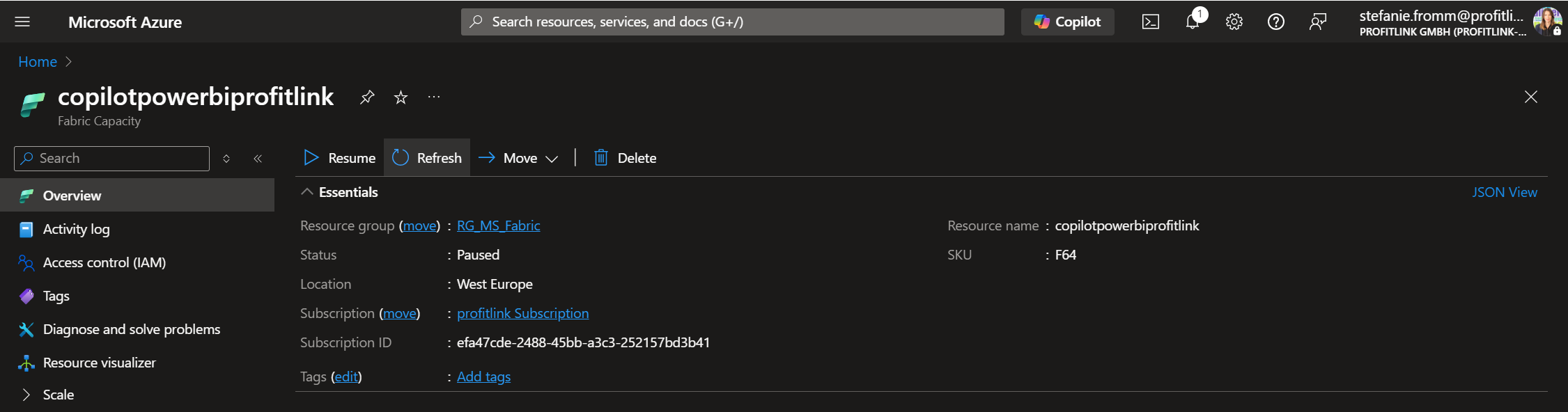This screenshot has height=412, width=1568.
Task: Click the Fabric Capacity resource icon
Action: click(x=32, y=104)
